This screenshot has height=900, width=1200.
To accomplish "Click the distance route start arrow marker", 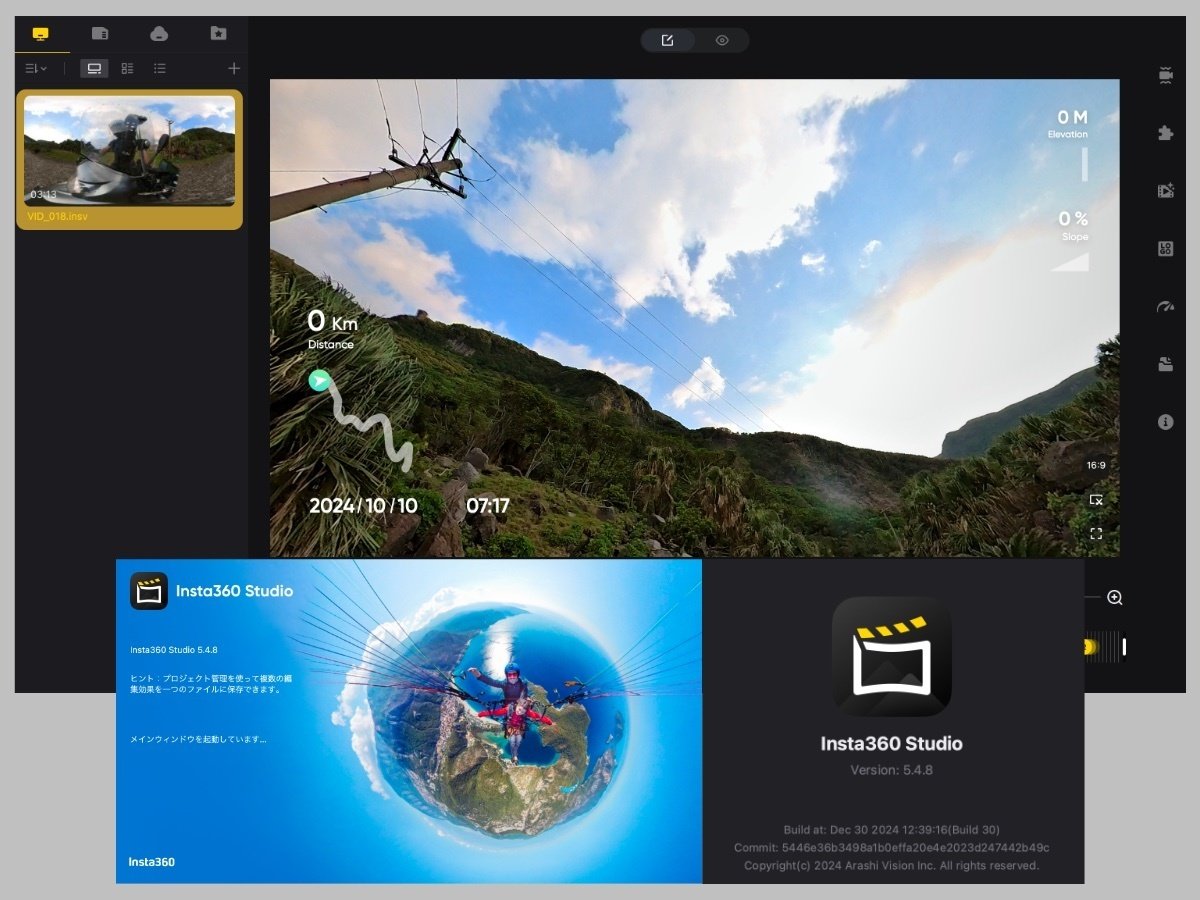I will coord(319,380).
